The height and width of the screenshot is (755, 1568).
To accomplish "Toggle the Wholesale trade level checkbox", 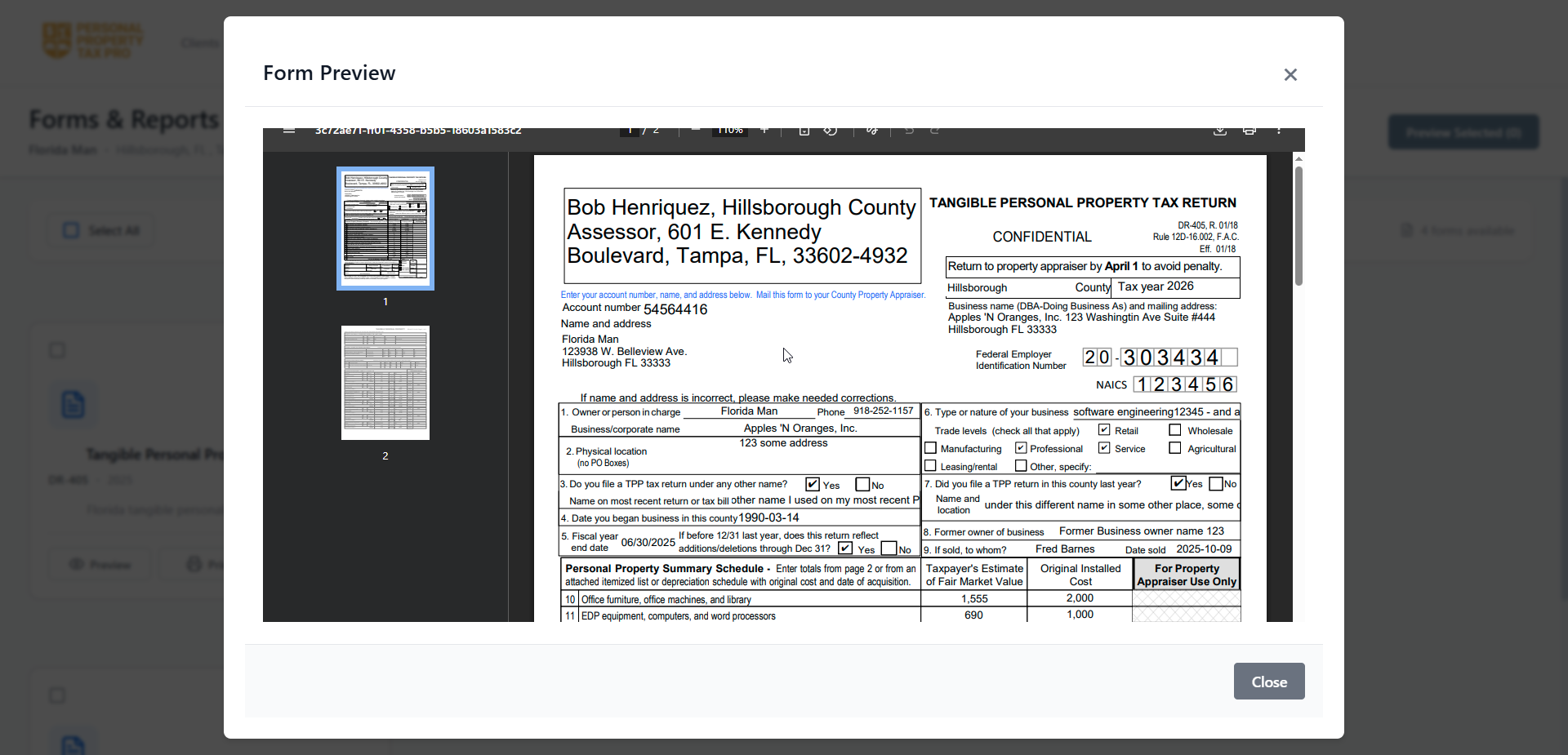I will tap(1175, 429).
